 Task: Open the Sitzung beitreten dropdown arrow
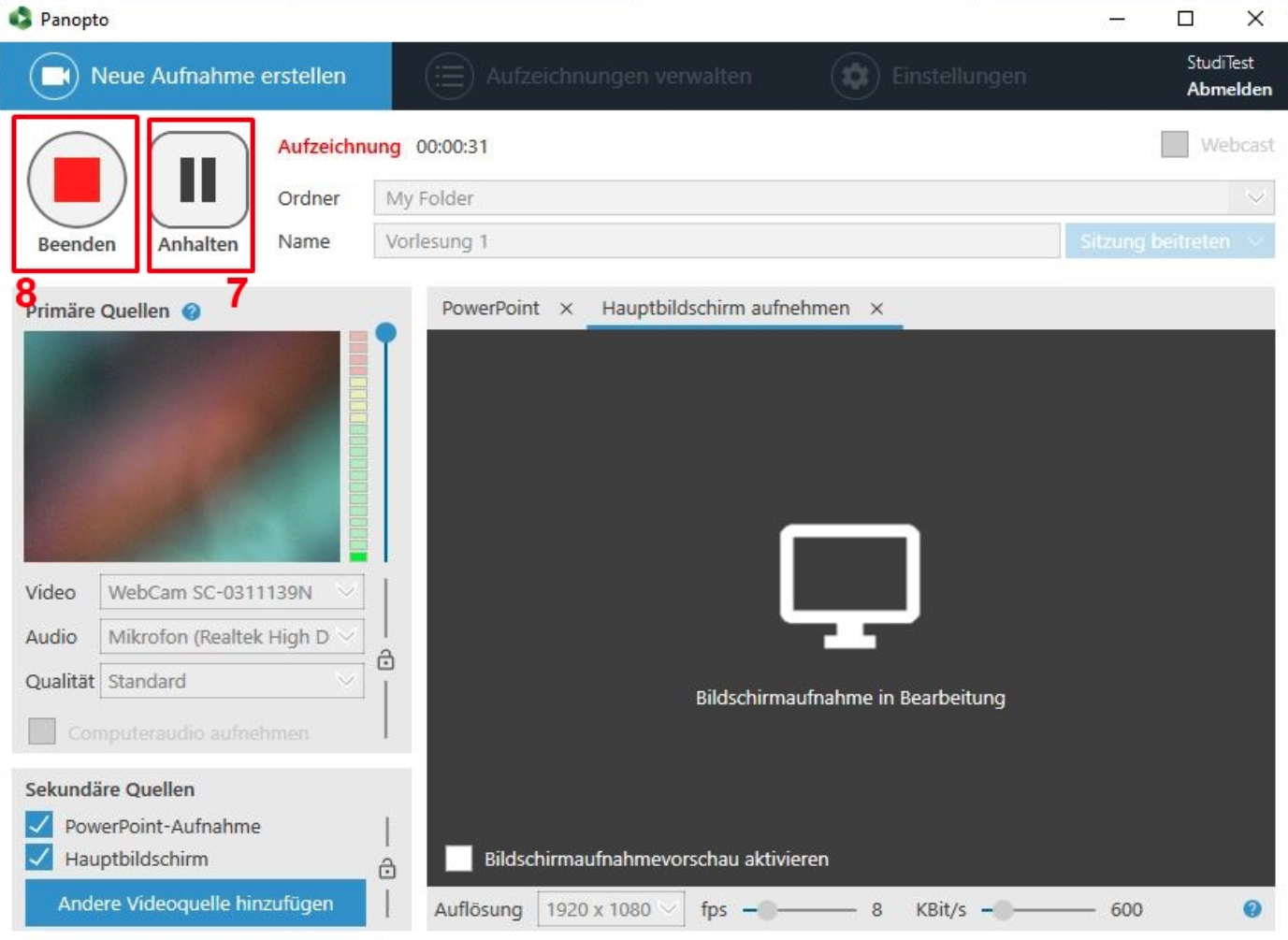pos(1256,241)
